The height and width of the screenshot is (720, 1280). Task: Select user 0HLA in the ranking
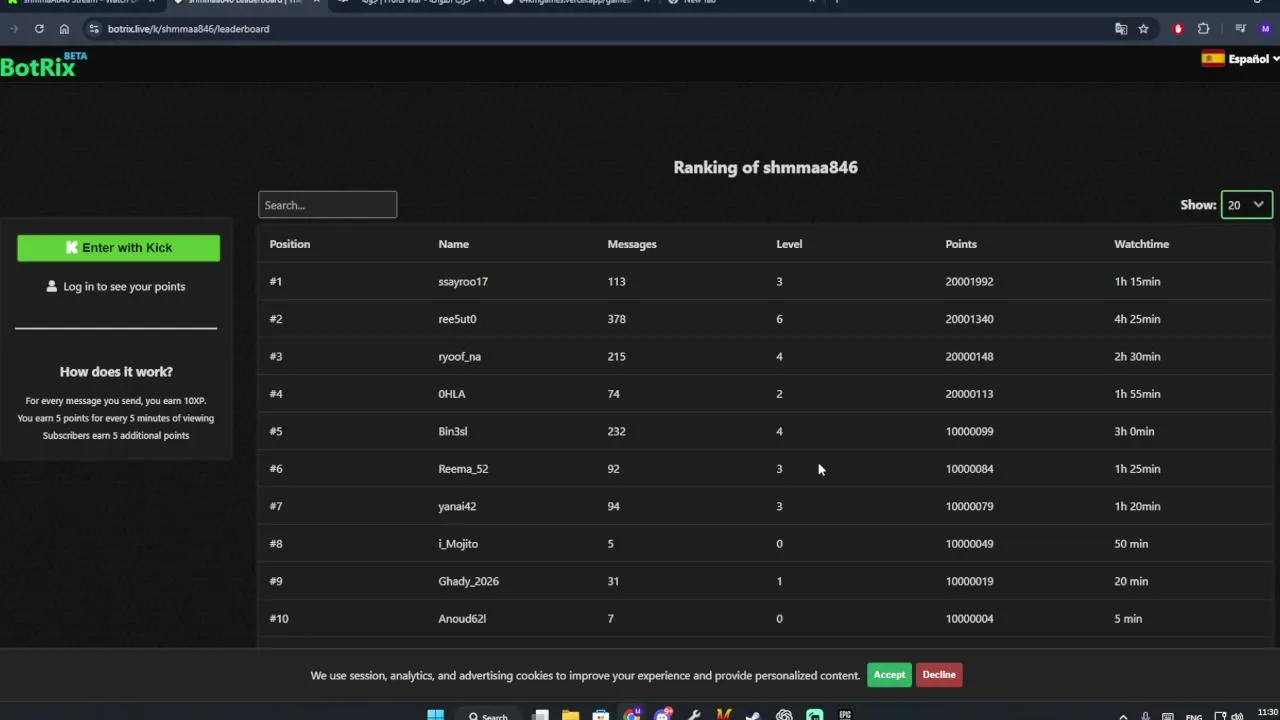452,394
